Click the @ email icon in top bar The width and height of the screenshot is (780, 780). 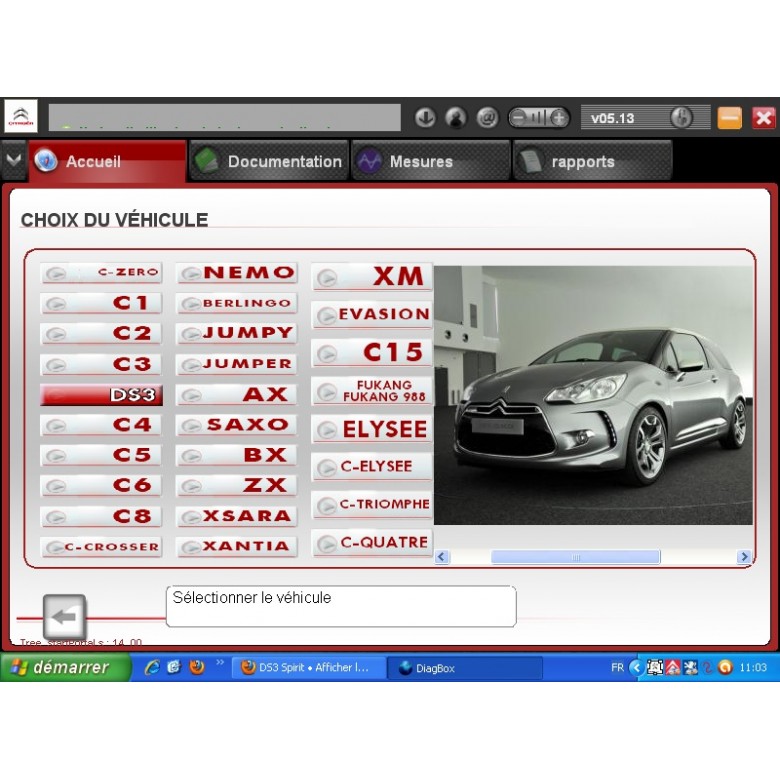487,118
